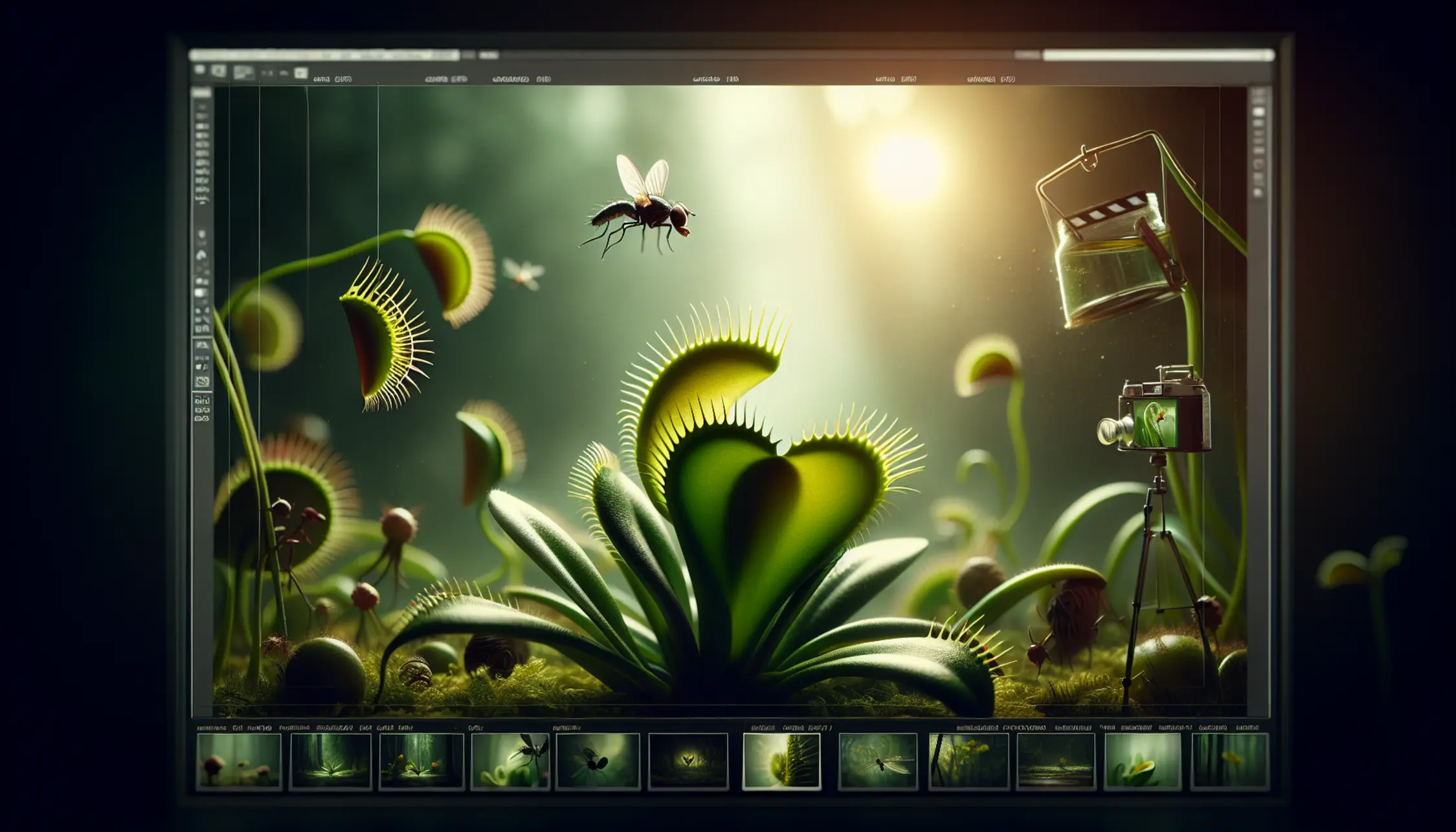Select the highlighted flytrap close-up thumbnail

(781, 761)
